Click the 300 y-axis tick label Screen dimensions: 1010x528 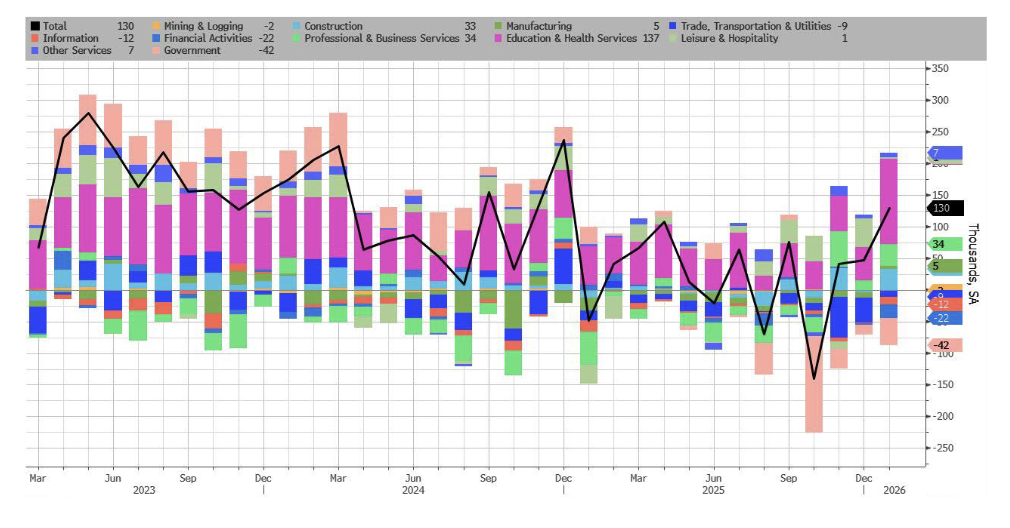(940, 100)
